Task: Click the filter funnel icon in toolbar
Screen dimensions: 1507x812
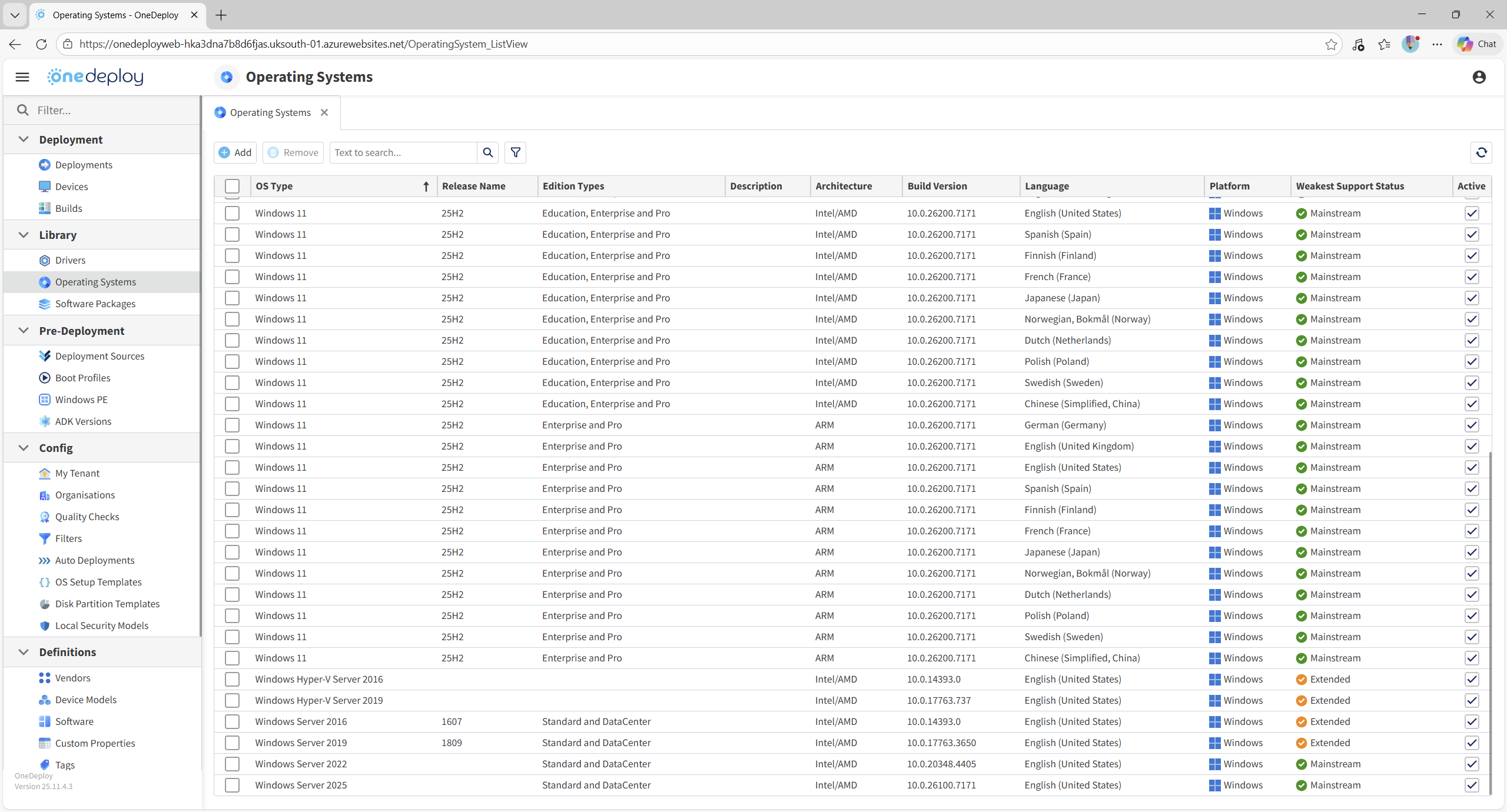Action: (515, 152)
